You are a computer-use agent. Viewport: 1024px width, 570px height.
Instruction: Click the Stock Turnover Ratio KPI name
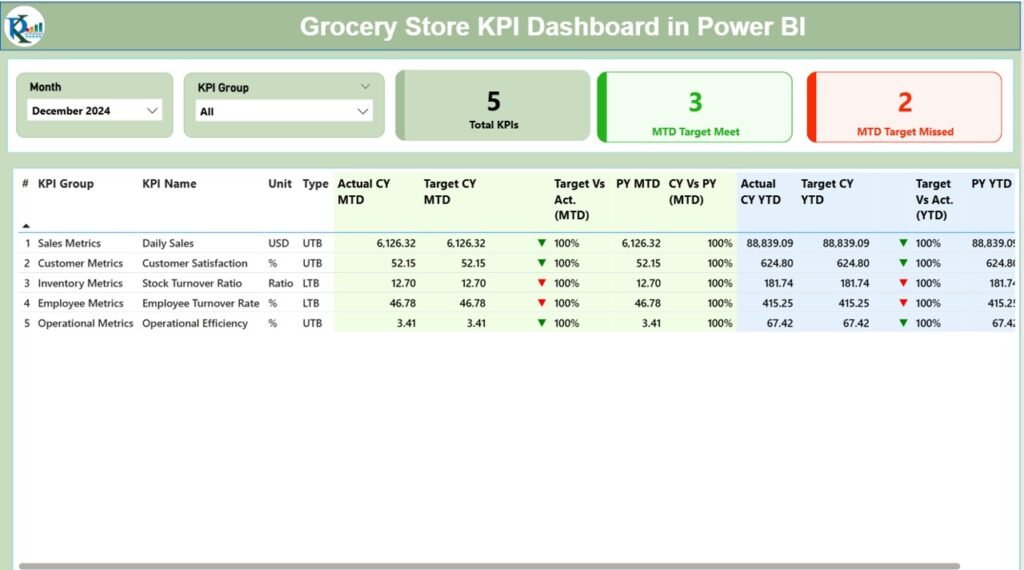pos(192,283)
